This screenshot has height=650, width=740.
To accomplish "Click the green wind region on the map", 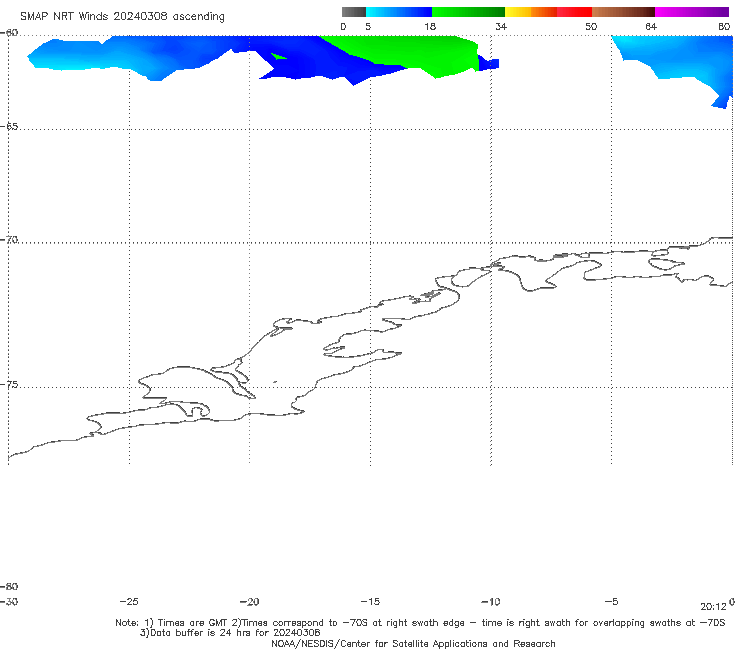I will coord(415,52).
